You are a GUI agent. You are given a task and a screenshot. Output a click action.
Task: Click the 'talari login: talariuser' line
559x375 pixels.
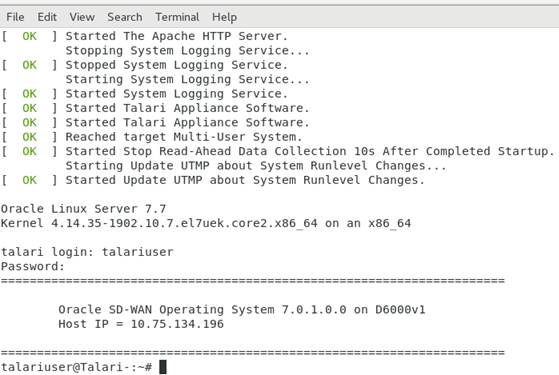pyautogui.click(x=87, y=252)
